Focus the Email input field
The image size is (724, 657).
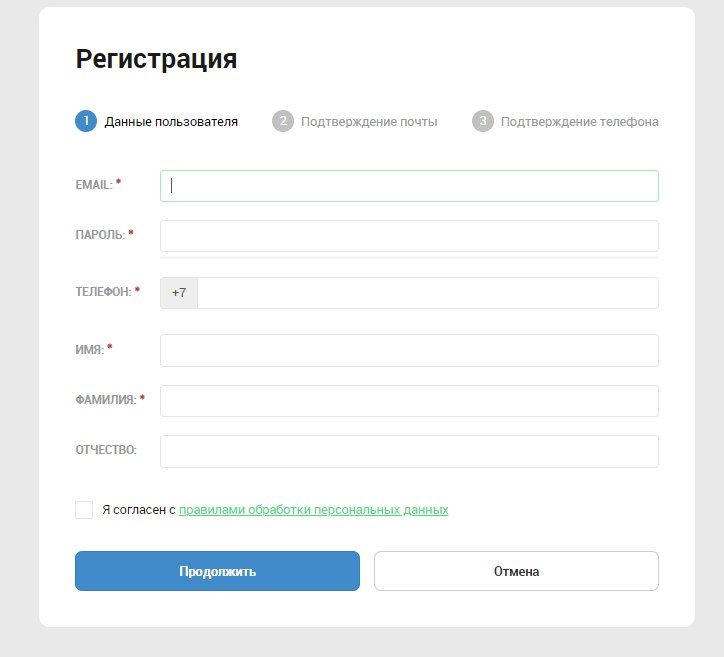click(409, 186)
